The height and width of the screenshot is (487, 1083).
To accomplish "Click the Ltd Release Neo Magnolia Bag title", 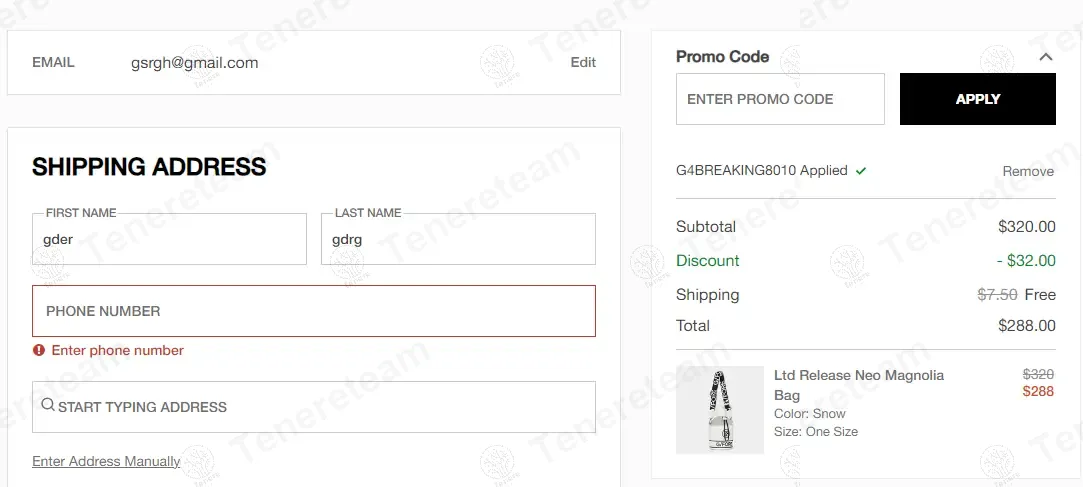I will (x=858, y=385).
